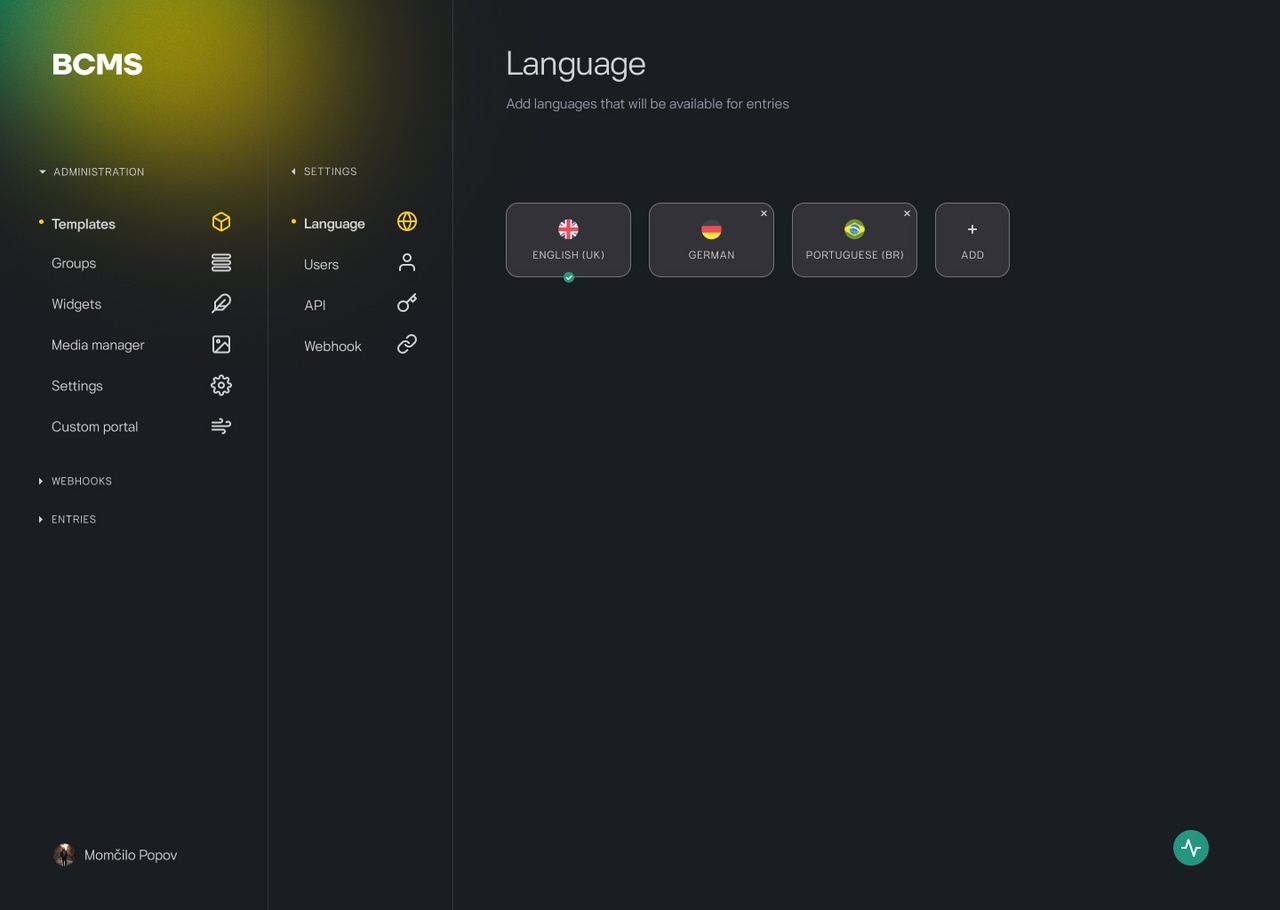1280x910 pixels.
Task: Click the Webhook link chain icon
Action: [x=407, y=344]
